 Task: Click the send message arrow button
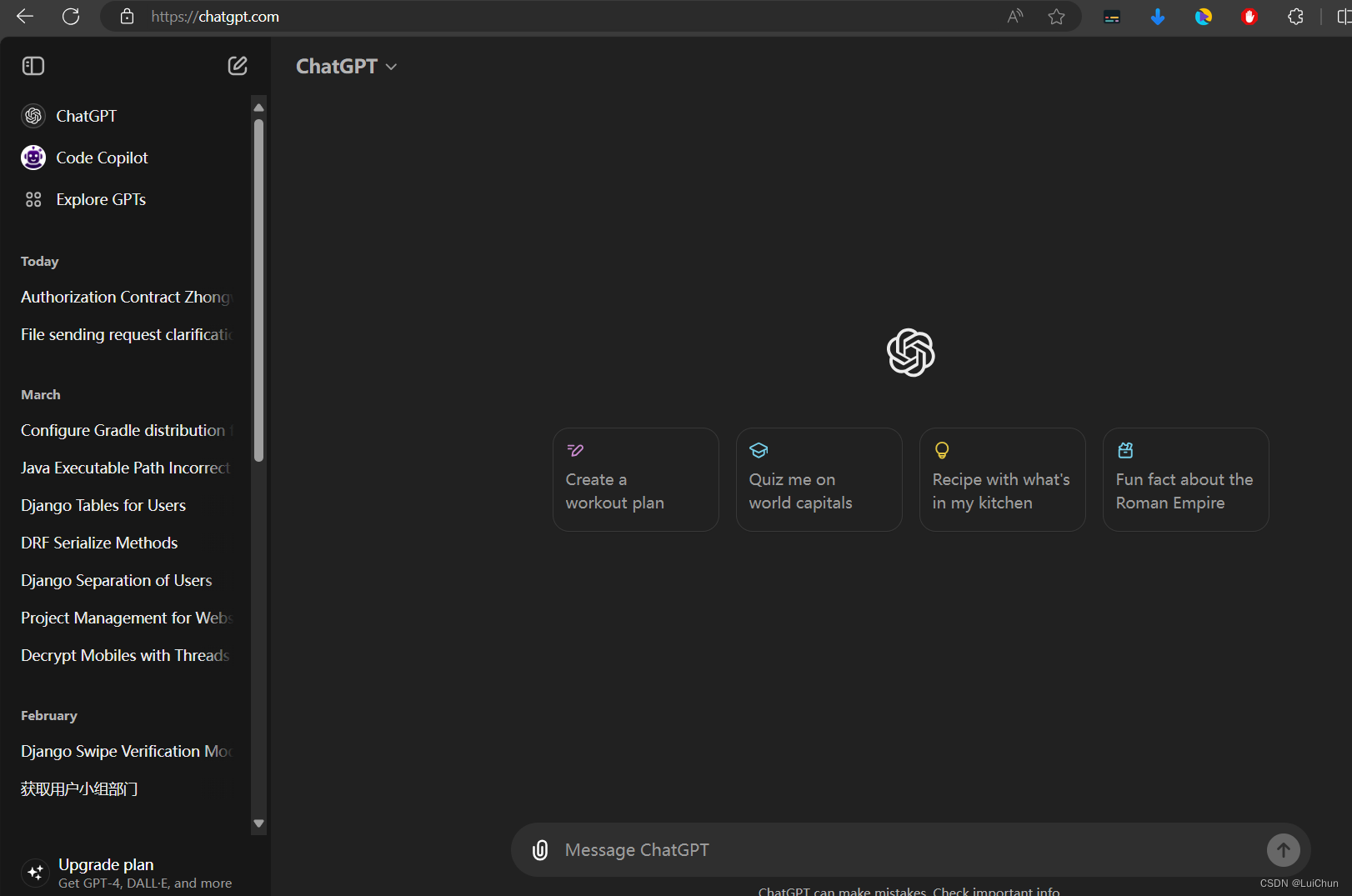(1284, 850)
